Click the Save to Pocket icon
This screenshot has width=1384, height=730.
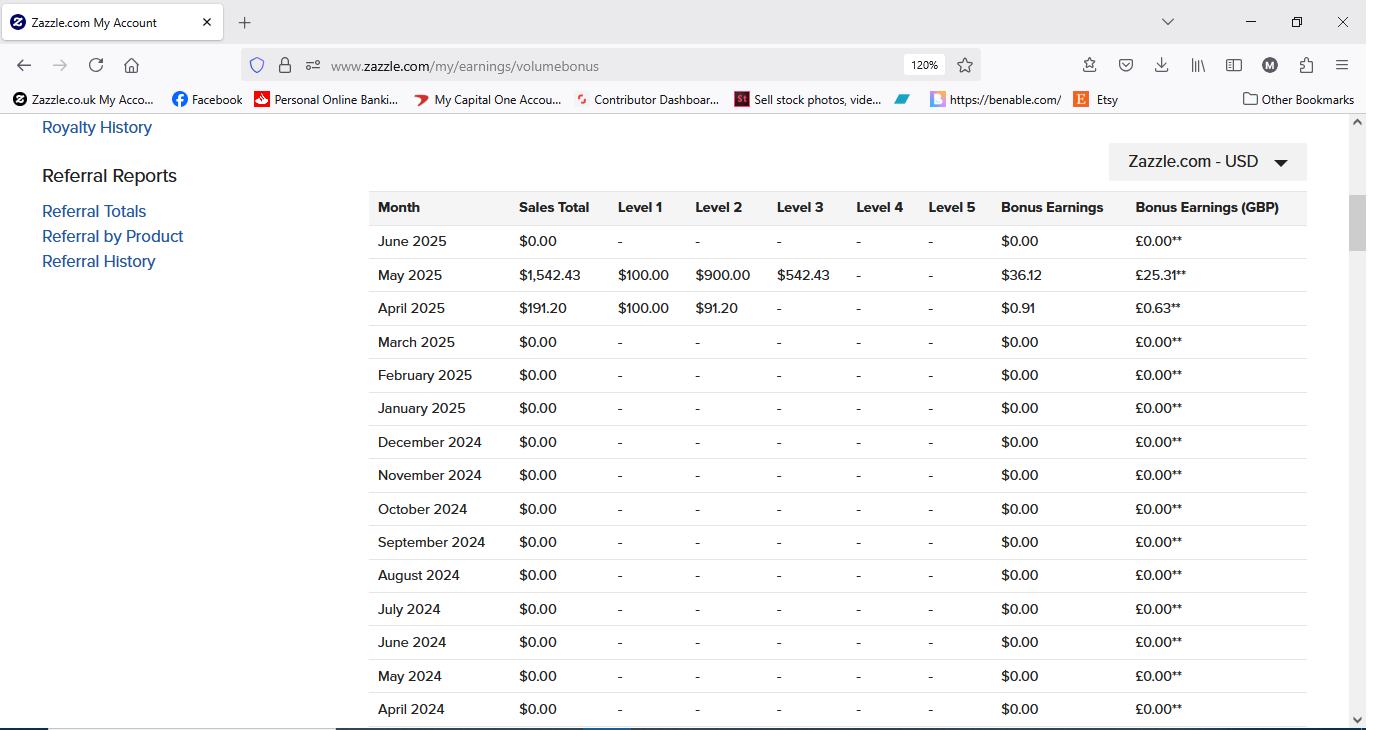tap(1125, 65)
